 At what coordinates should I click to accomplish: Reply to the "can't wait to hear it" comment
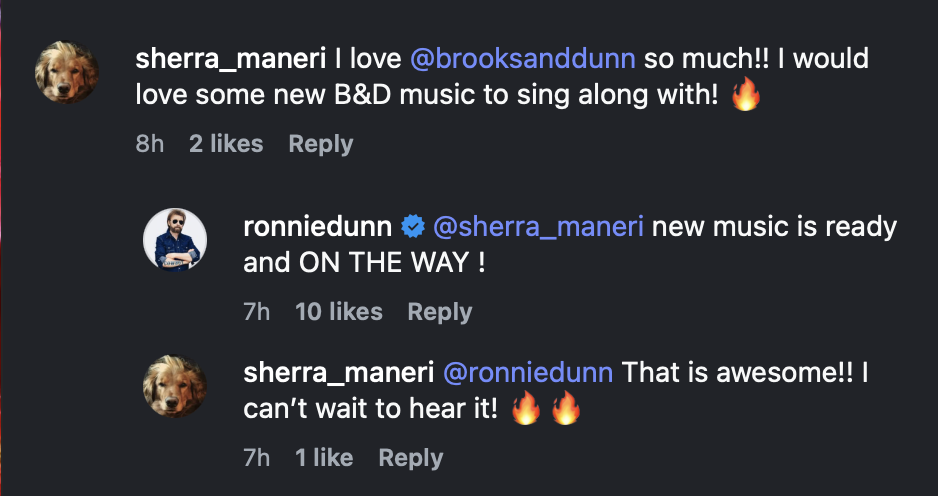411,459
